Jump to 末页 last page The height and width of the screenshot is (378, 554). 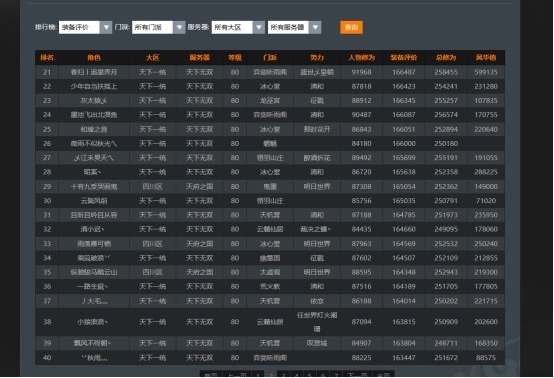pos(384,374)
